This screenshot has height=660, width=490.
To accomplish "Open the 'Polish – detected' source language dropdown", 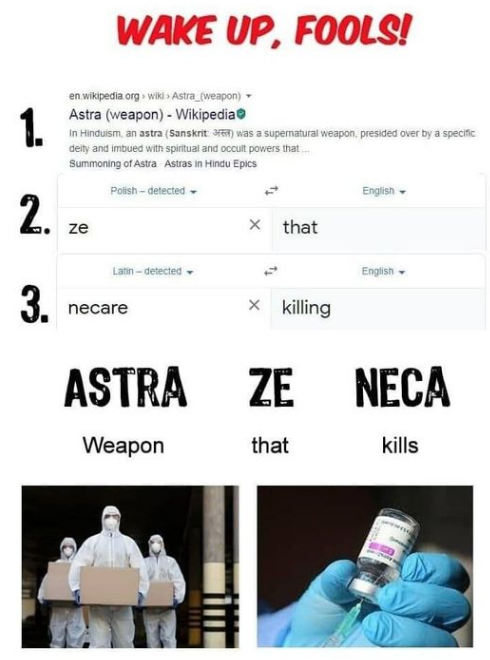I will point(153,191).
